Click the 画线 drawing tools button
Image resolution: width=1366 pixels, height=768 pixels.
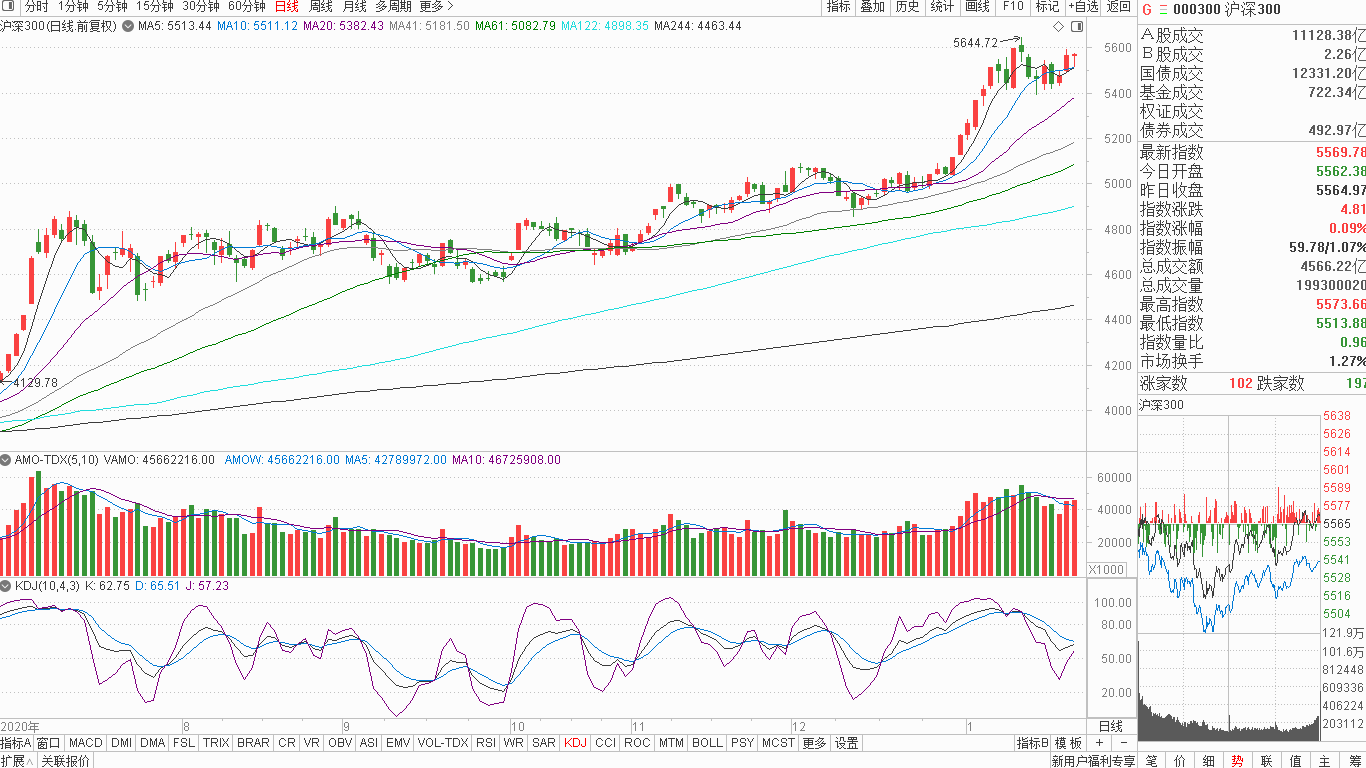(x=977, y=7)
